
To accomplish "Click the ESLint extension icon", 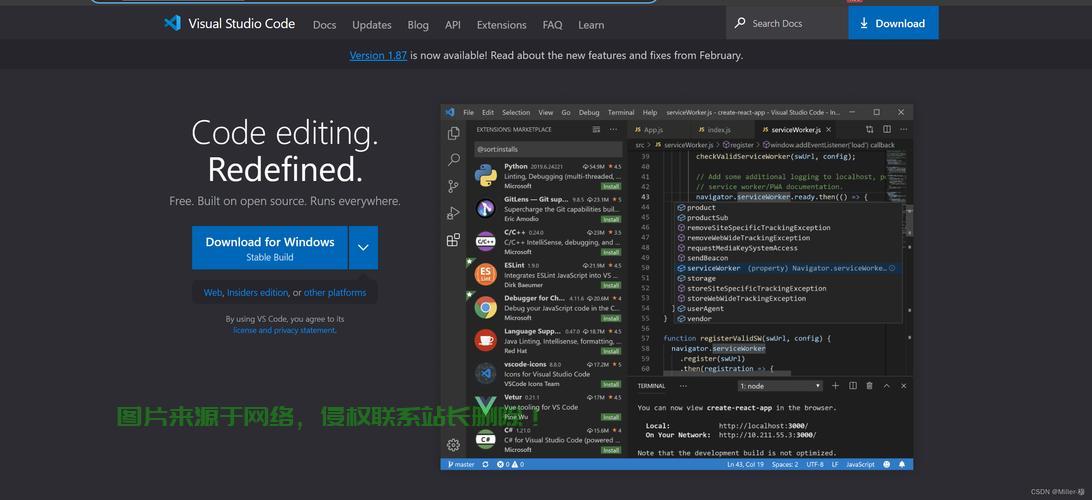I will tap(485, 274).
